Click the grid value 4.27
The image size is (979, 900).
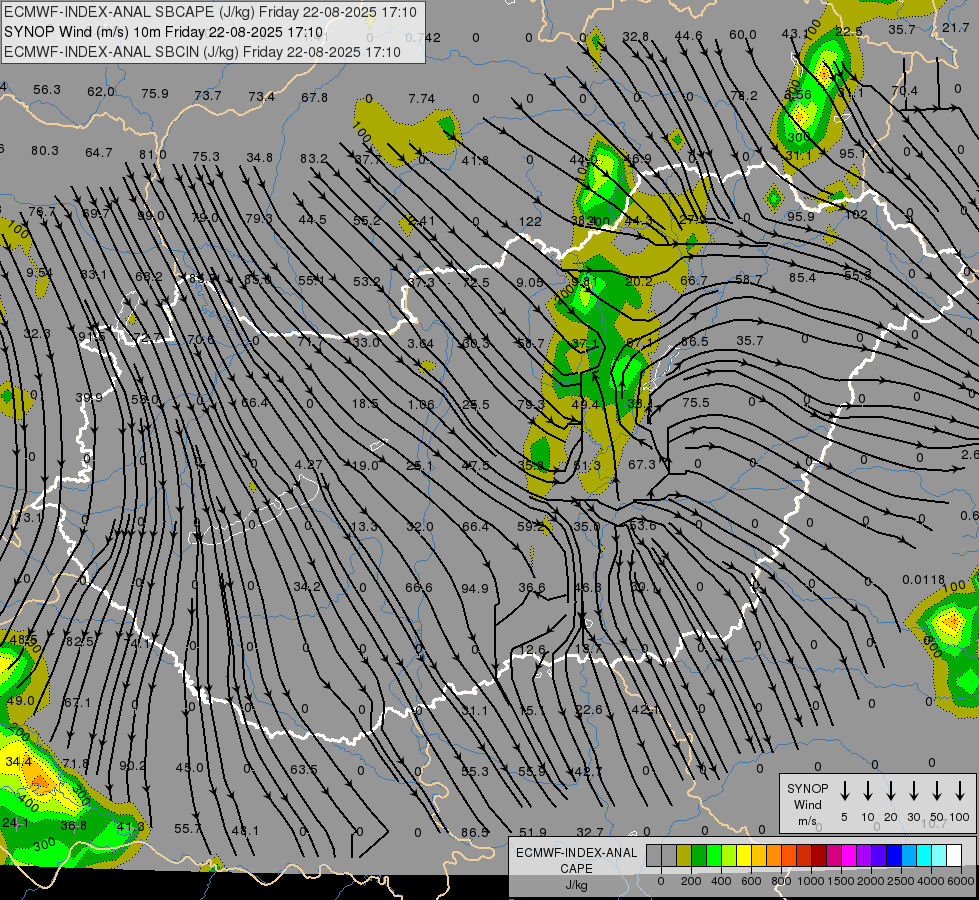point(308,465)
